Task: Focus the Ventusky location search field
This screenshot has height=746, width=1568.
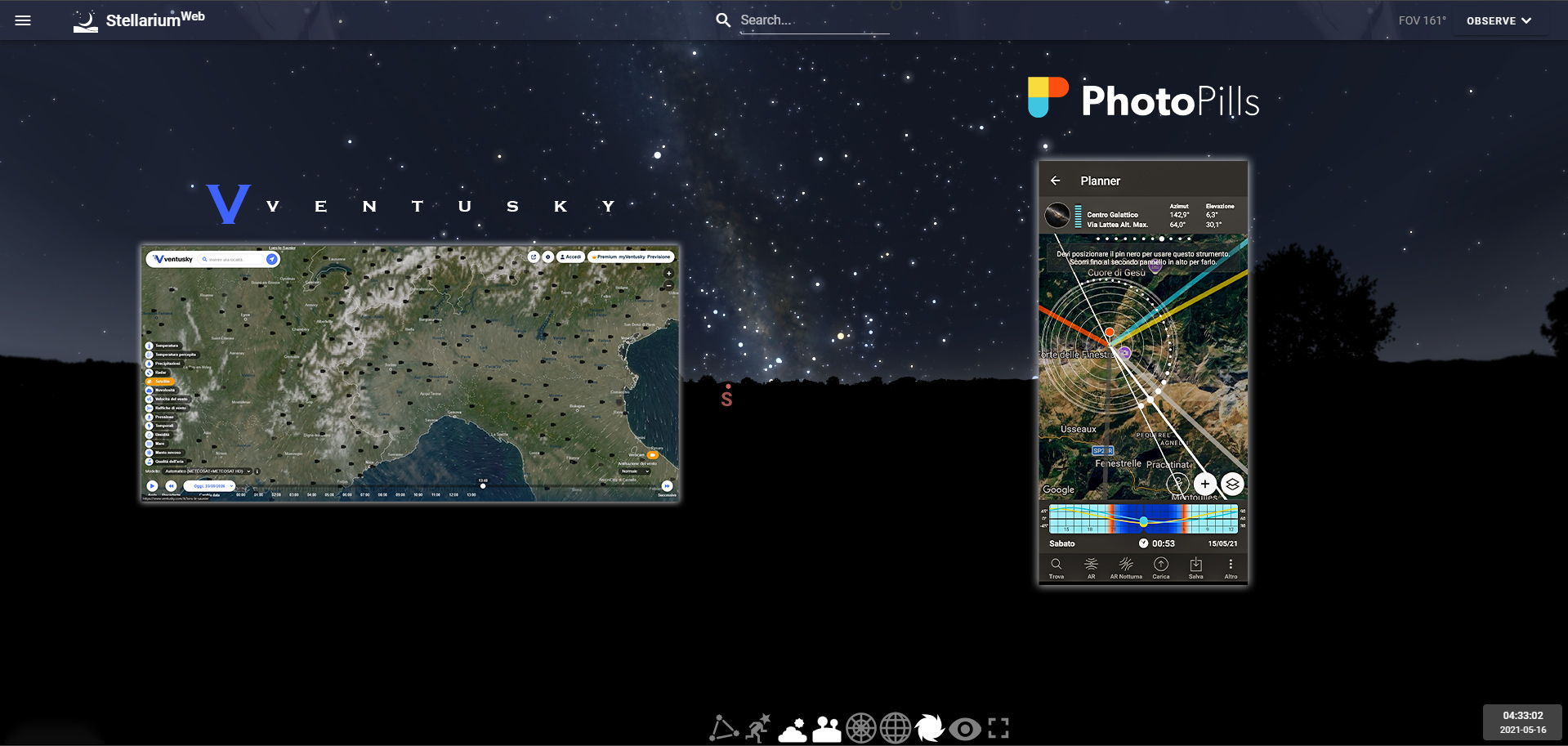Action: (x=233, y=259)
